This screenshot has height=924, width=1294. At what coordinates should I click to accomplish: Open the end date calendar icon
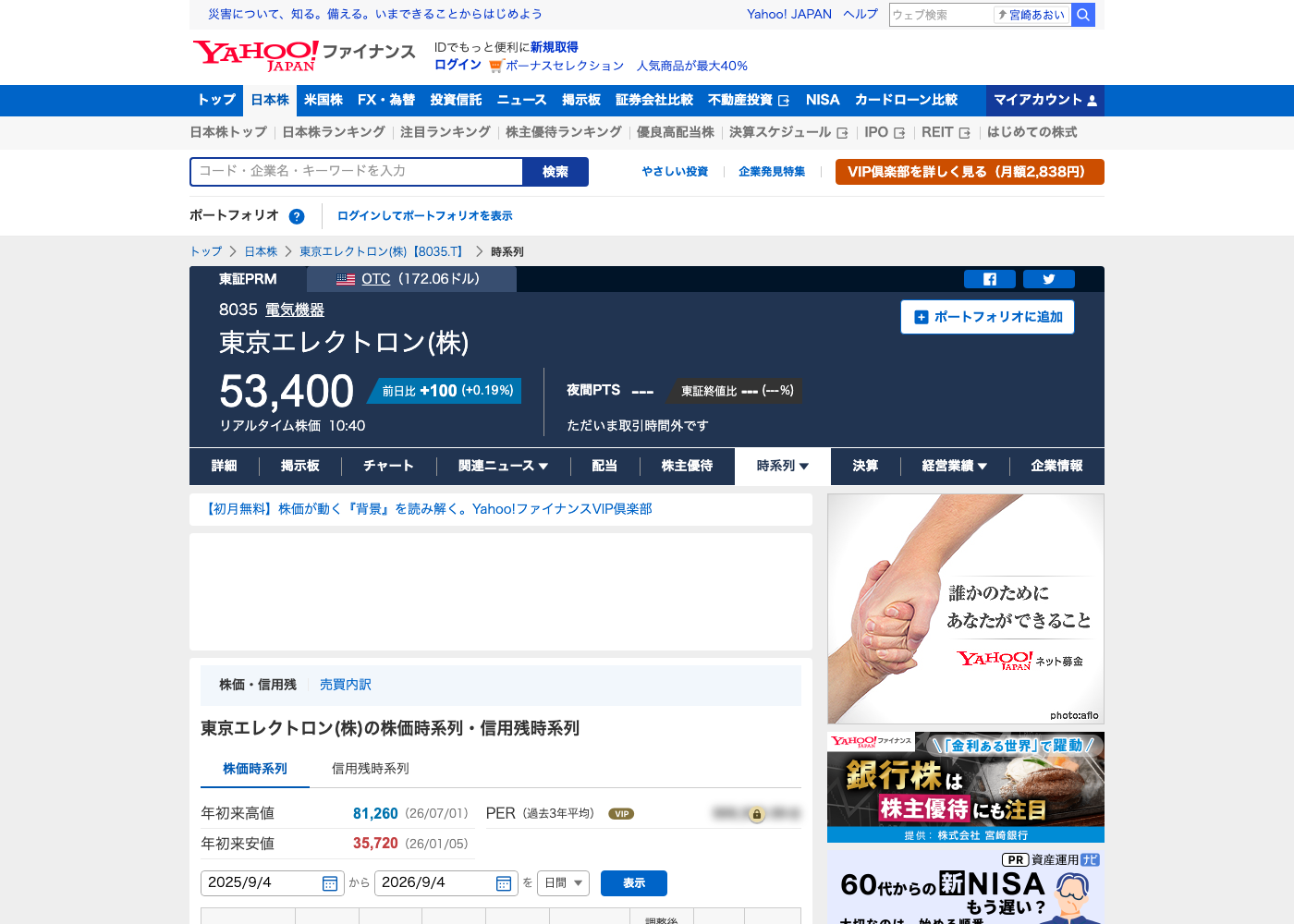pos(504,883)
